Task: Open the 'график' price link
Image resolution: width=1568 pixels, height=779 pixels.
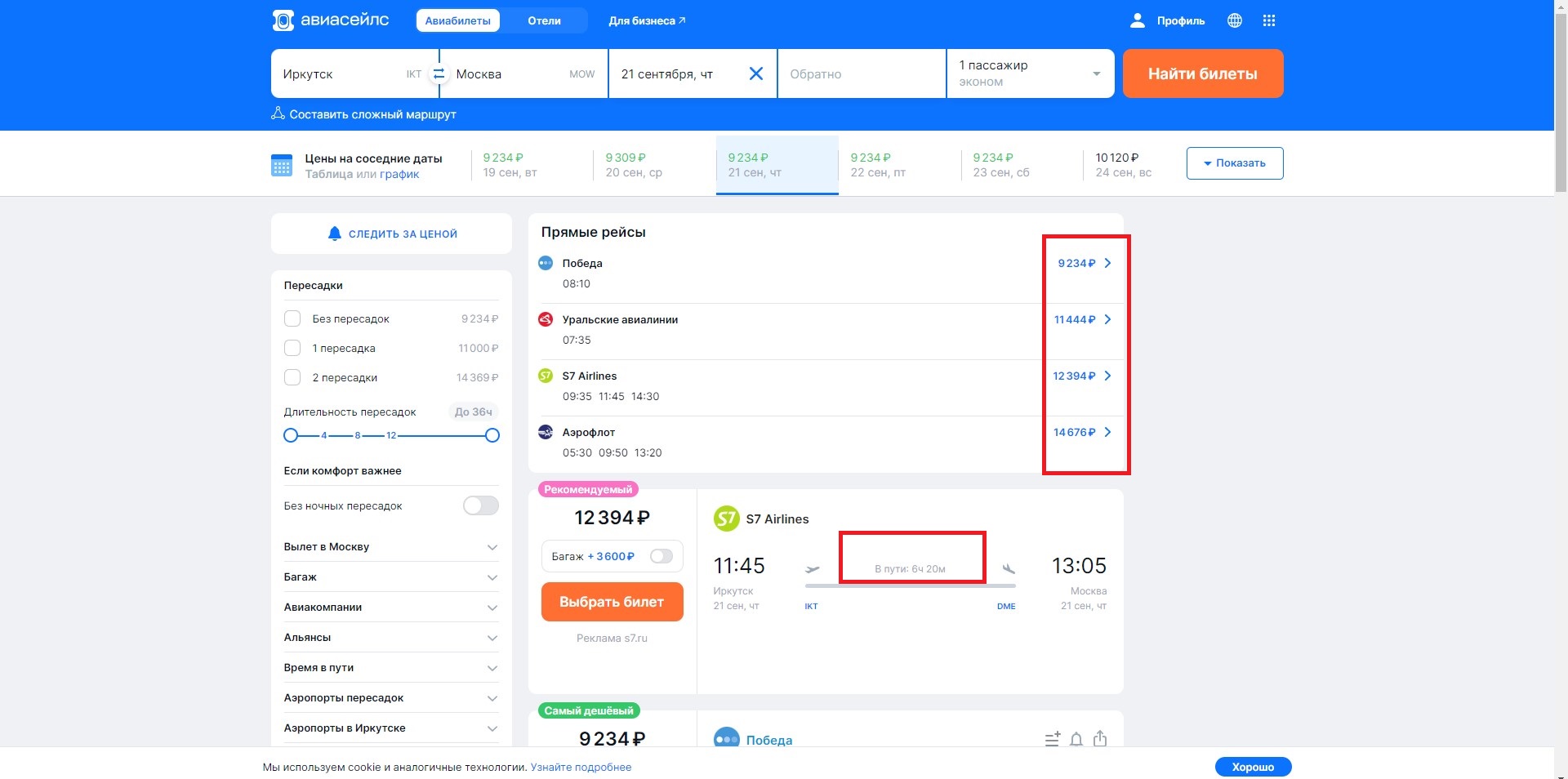Action: (399, 174)
